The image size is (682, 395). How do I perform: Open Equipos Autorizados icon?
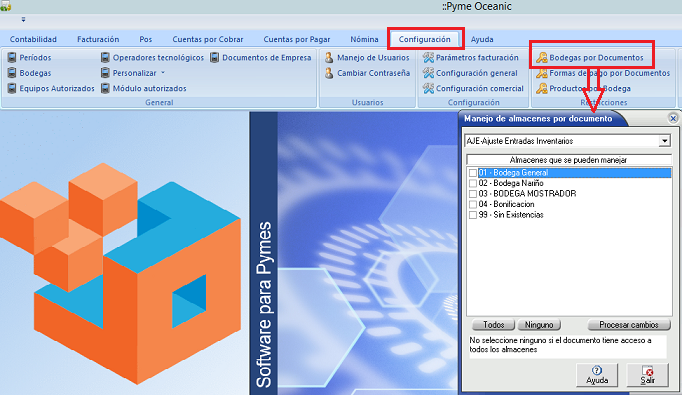click(12, 88)
